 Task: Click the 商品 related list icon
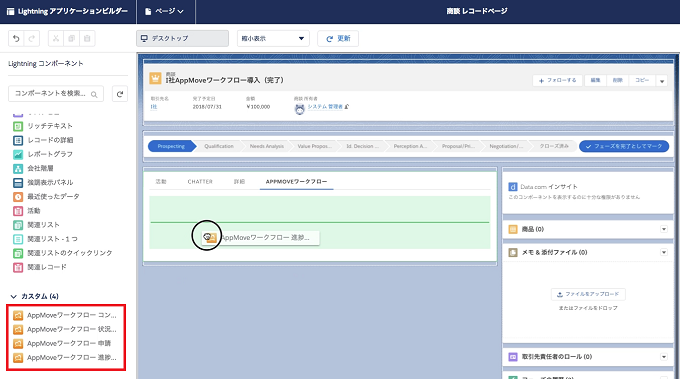pos(513,229)
